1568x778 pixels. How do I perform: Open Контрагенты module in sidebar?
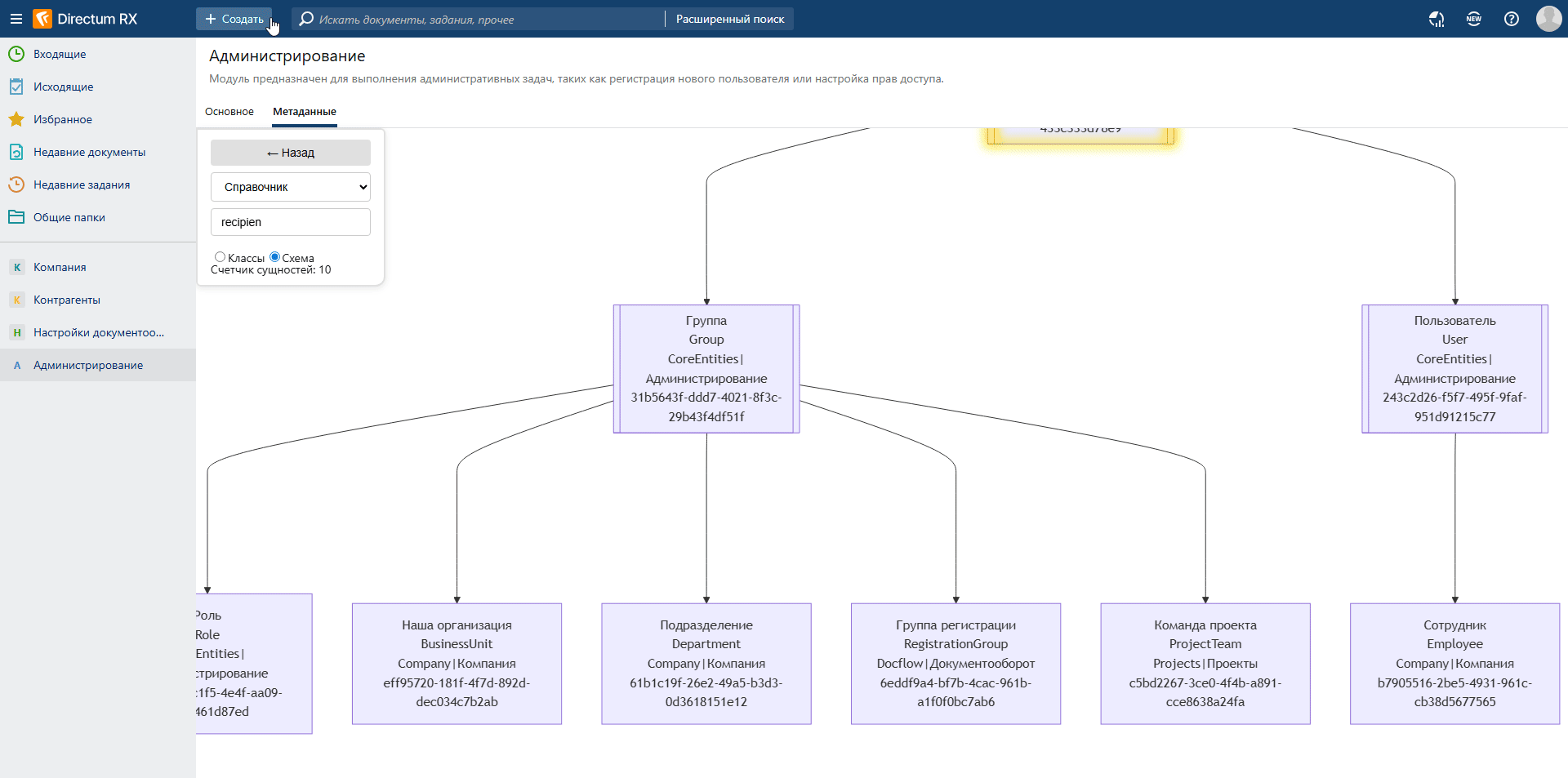(x=67, y=300)
